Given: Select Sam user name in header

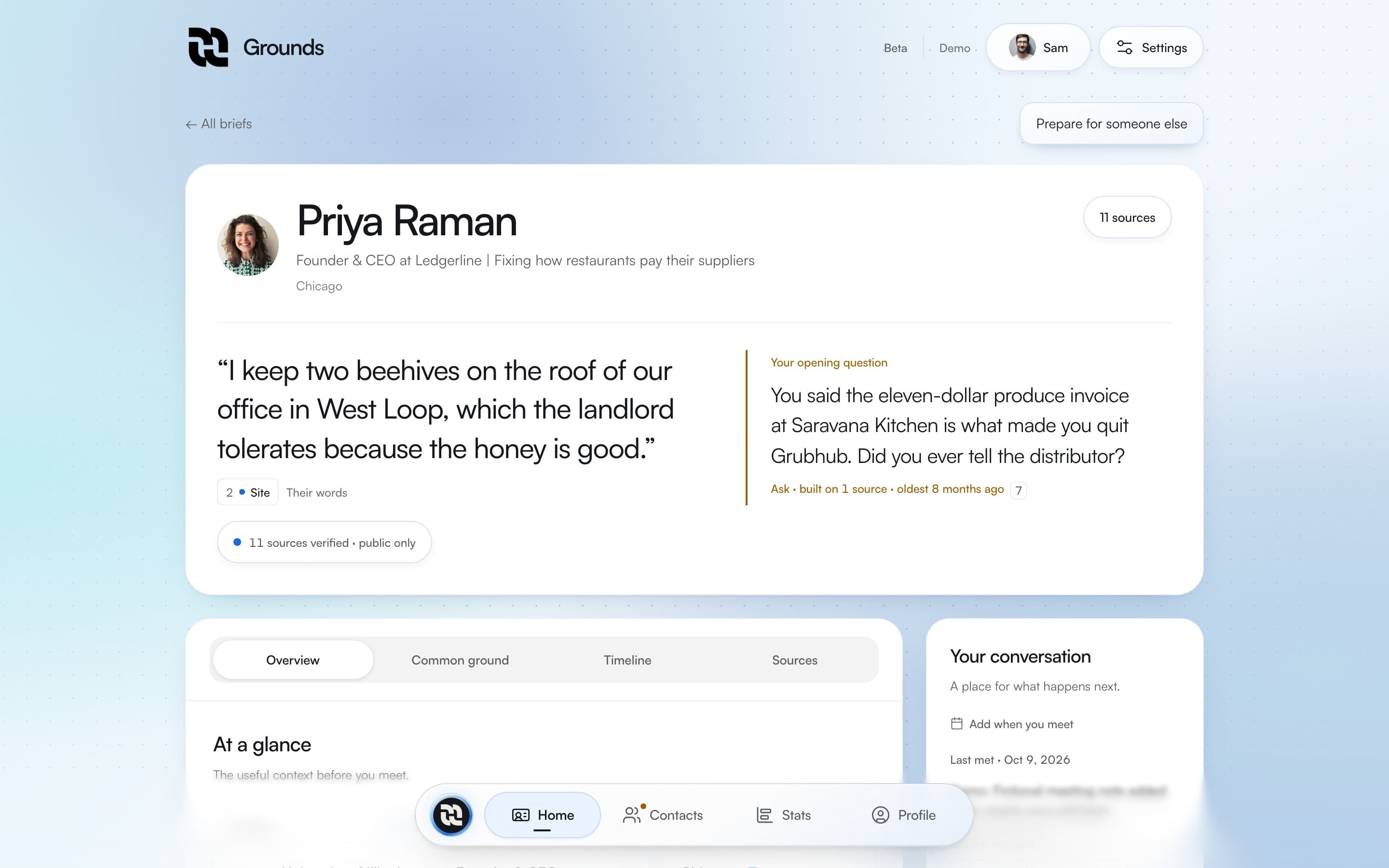Looking at the screenshot, I should [x=1055, y=48].
